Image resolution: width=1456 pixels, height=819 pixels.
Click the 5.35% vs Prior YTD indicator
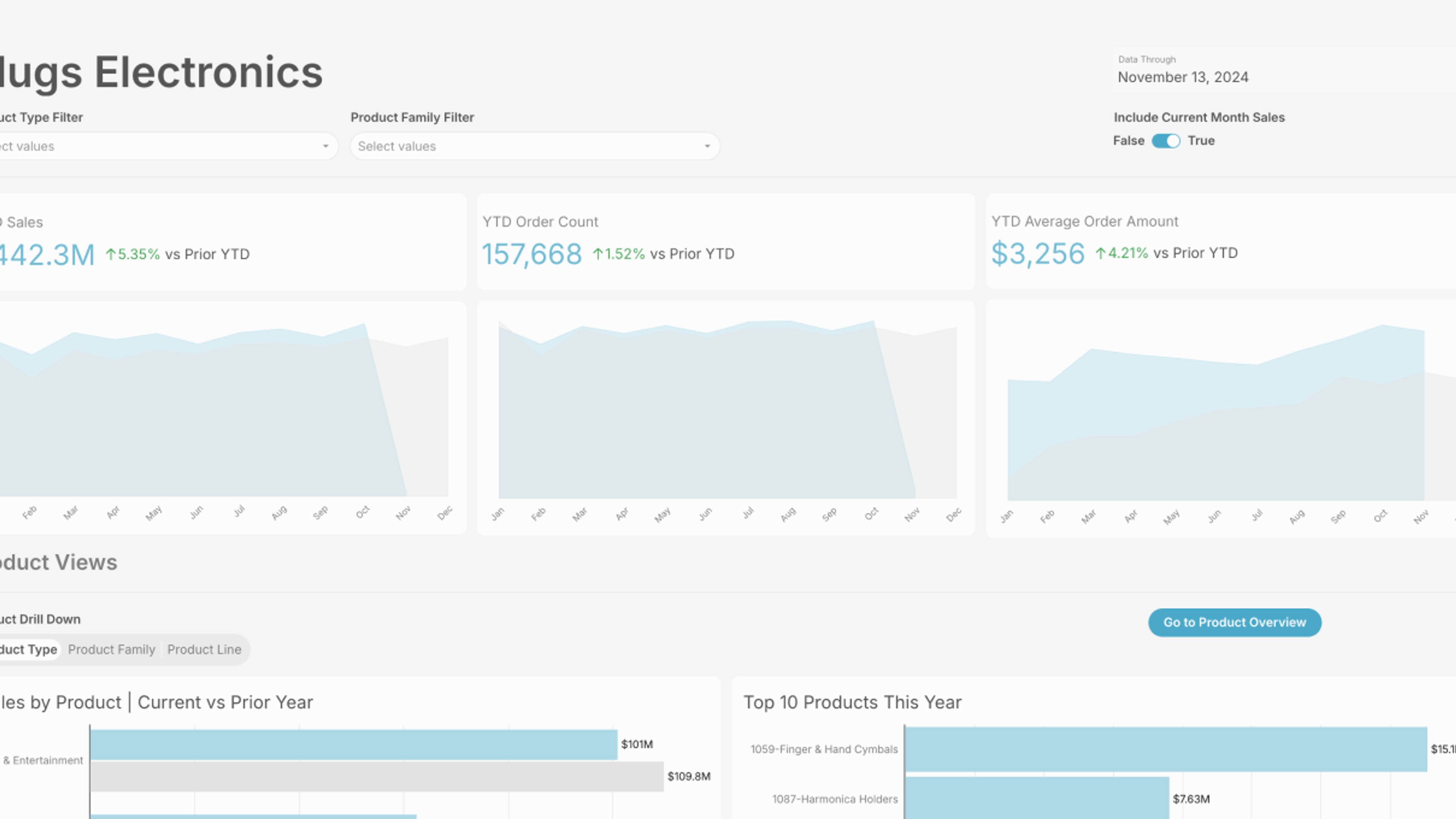pos(177,254)
